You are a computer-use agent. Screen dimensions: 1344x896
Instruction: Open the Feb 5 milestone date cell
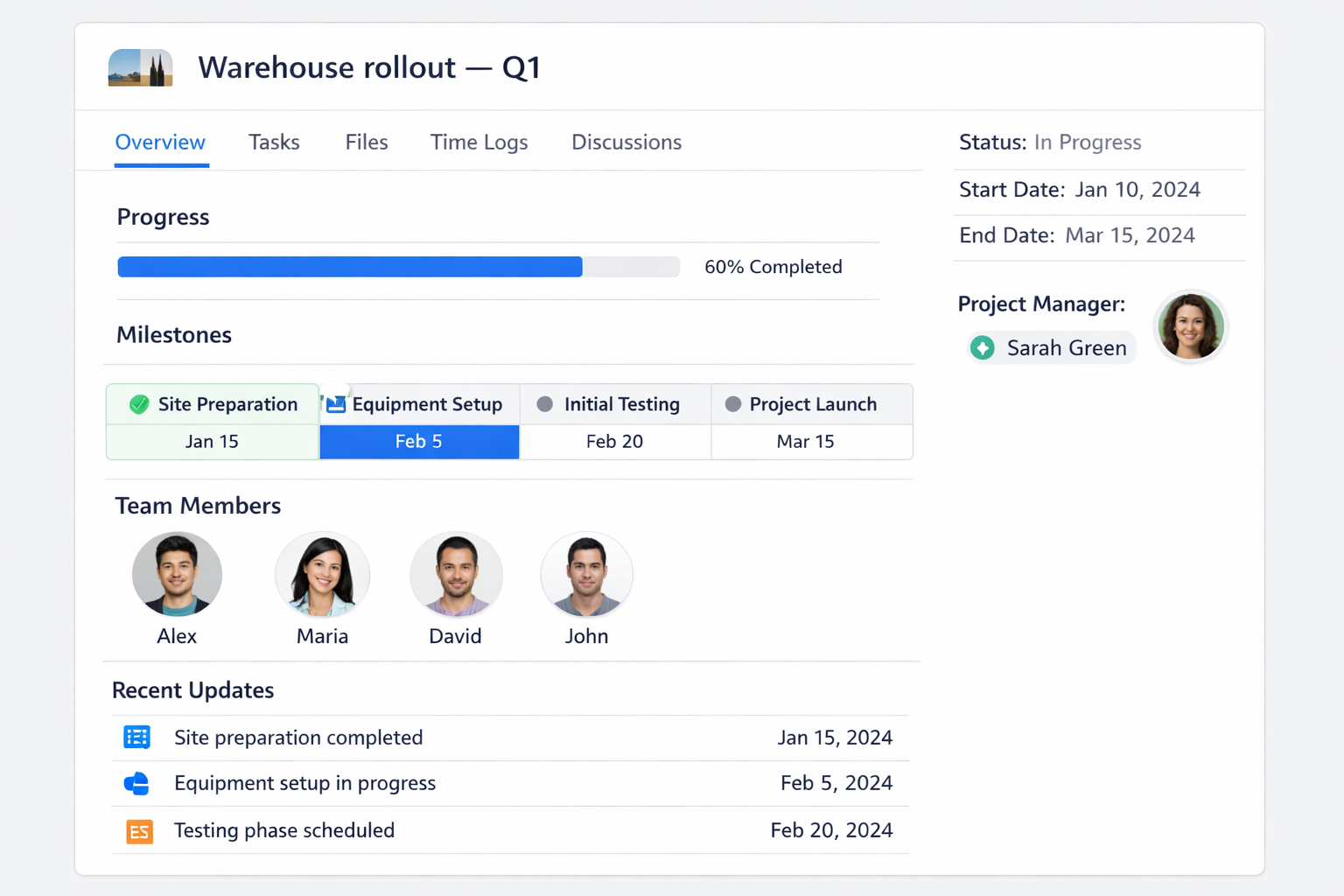click(x=418, y=442)
